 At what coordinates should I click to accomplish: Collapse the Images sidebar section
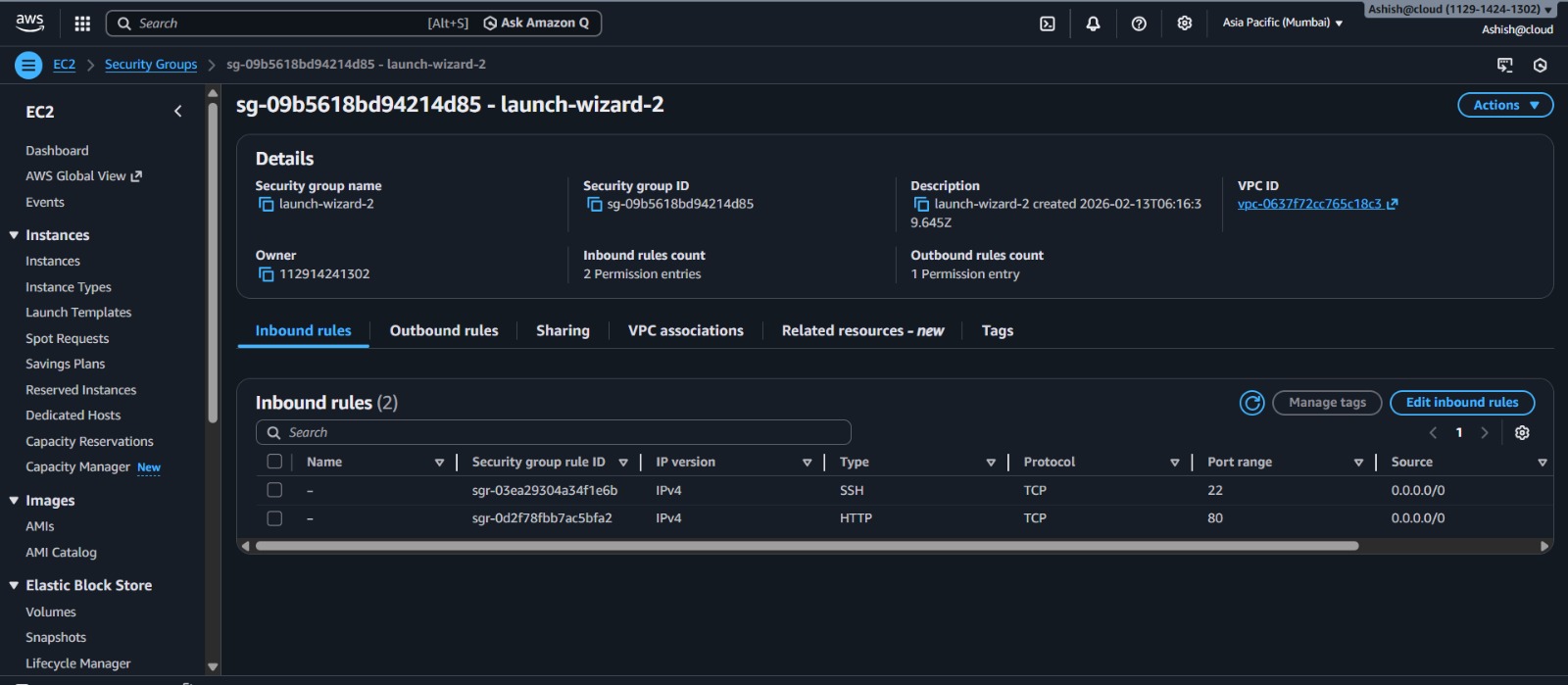(14, 501)
